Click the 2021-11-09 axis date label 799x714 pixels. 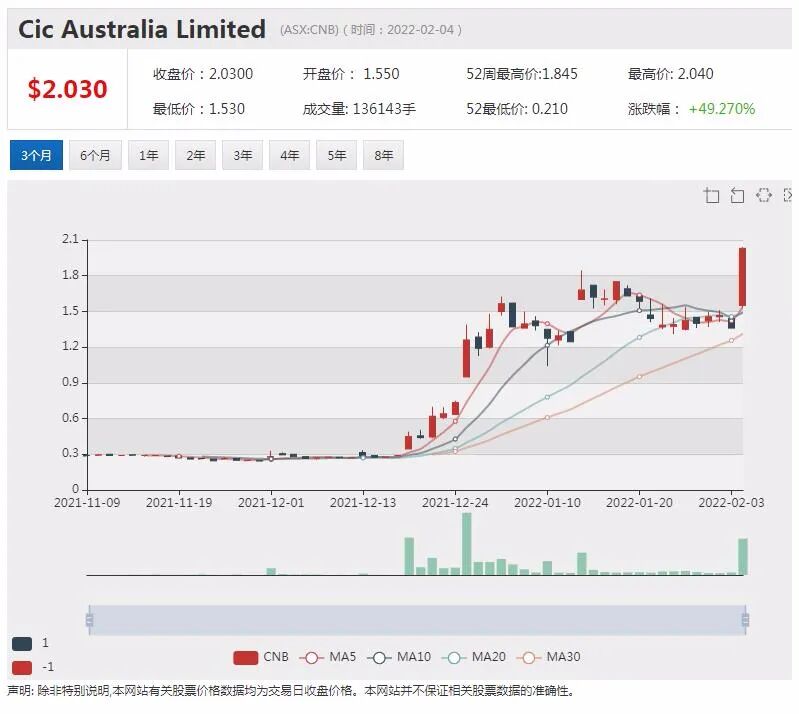[87, 503]
